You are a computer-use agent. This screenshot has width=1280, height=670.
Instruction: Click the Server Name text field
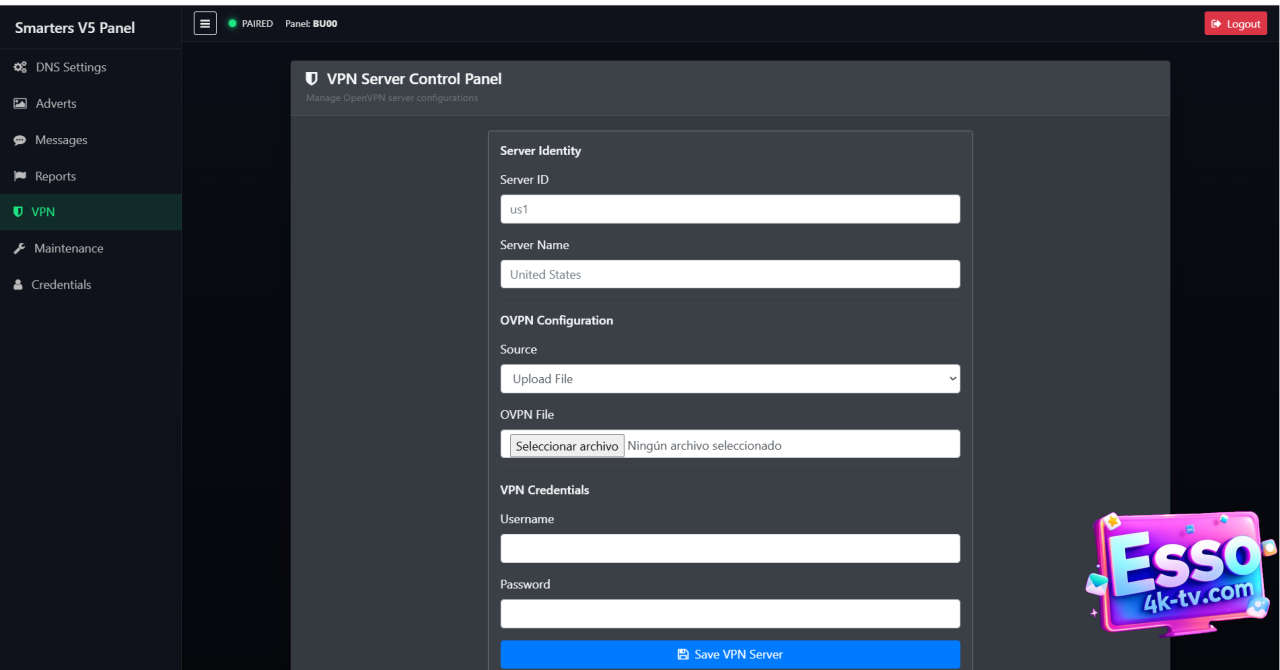pyautogui.click(x=730, y=274)
